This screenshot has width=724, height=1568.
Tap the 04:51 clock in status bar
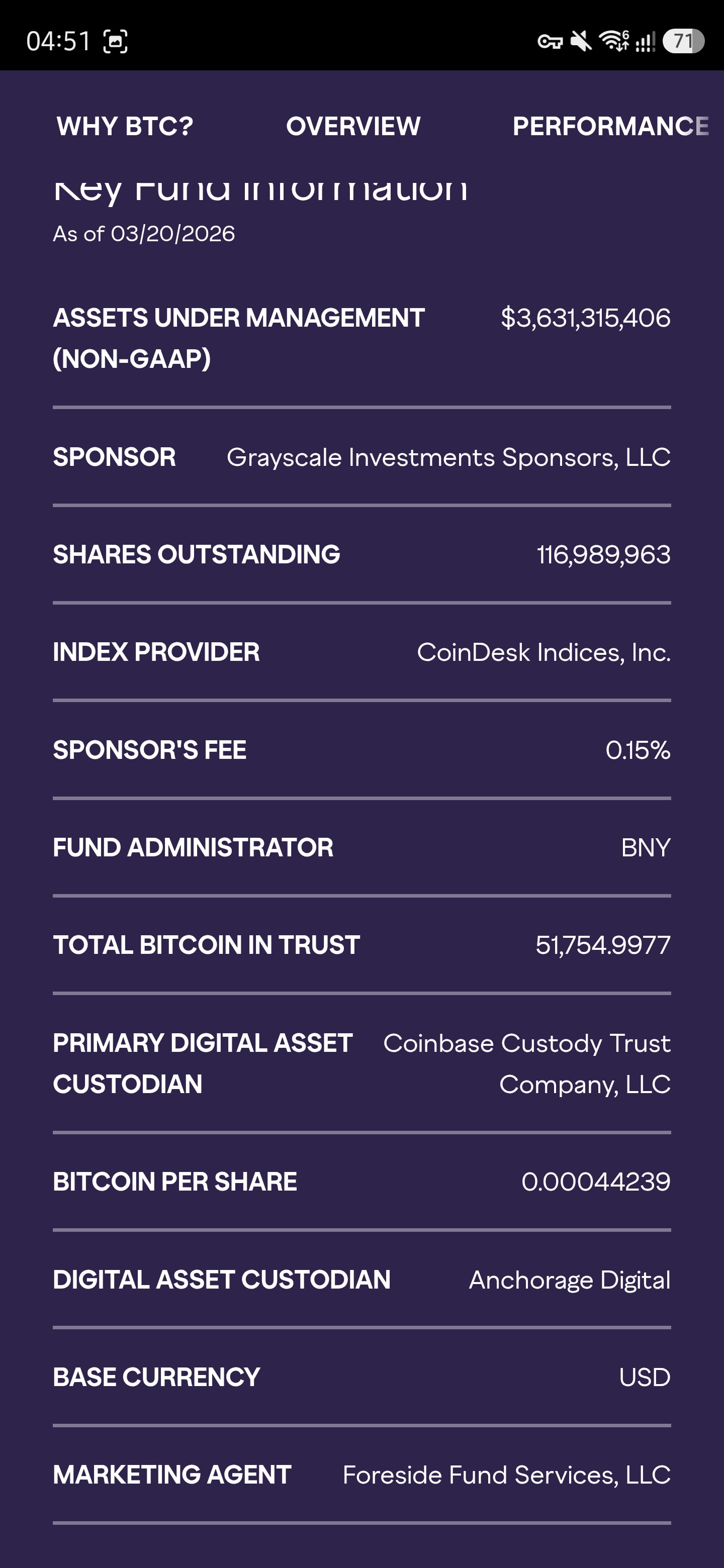[x=58, y=41]
